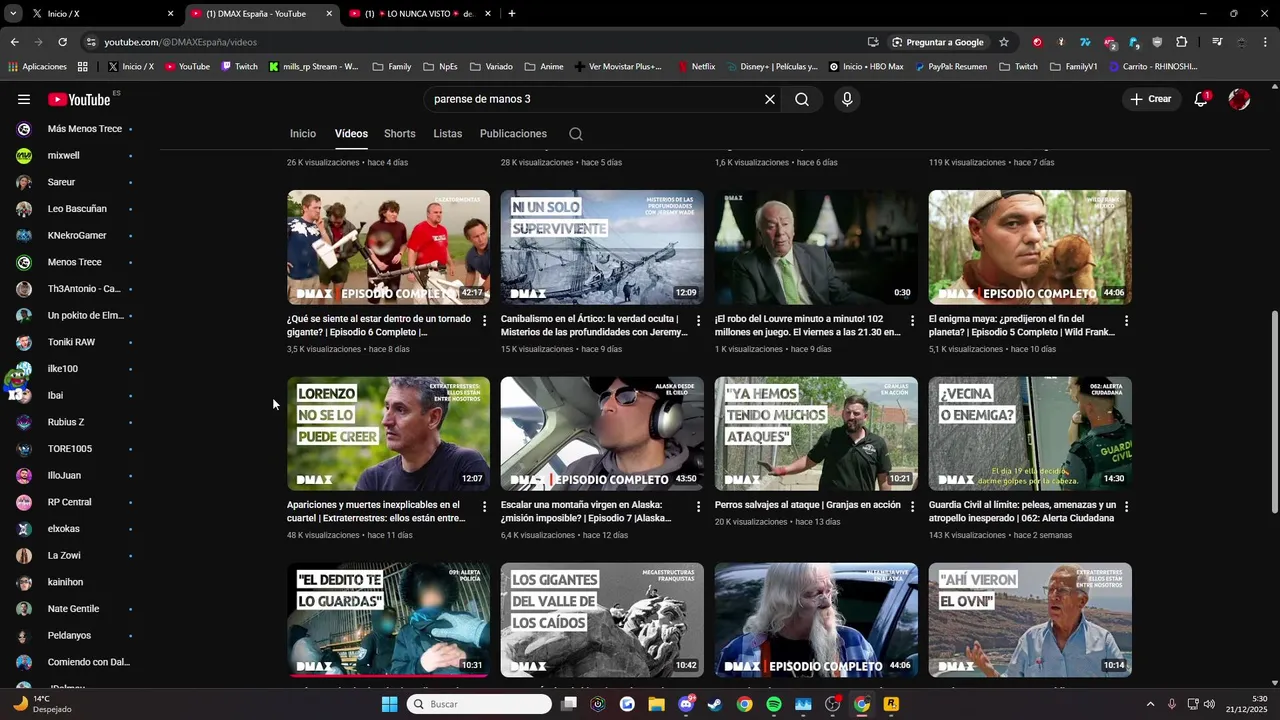Select the Vídeos channel tab

[351, 134]
